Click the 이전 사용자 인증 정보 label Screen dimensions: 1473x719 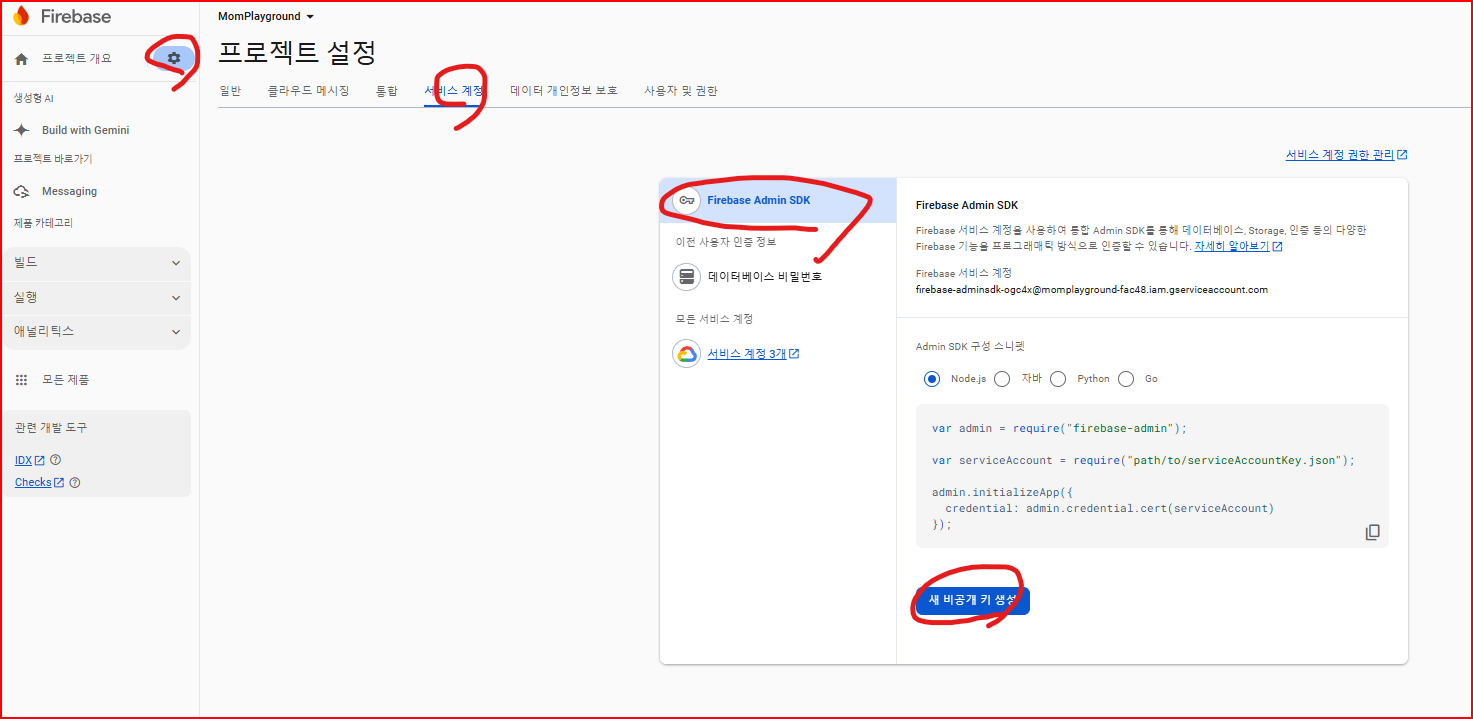[x=726, y=242]
